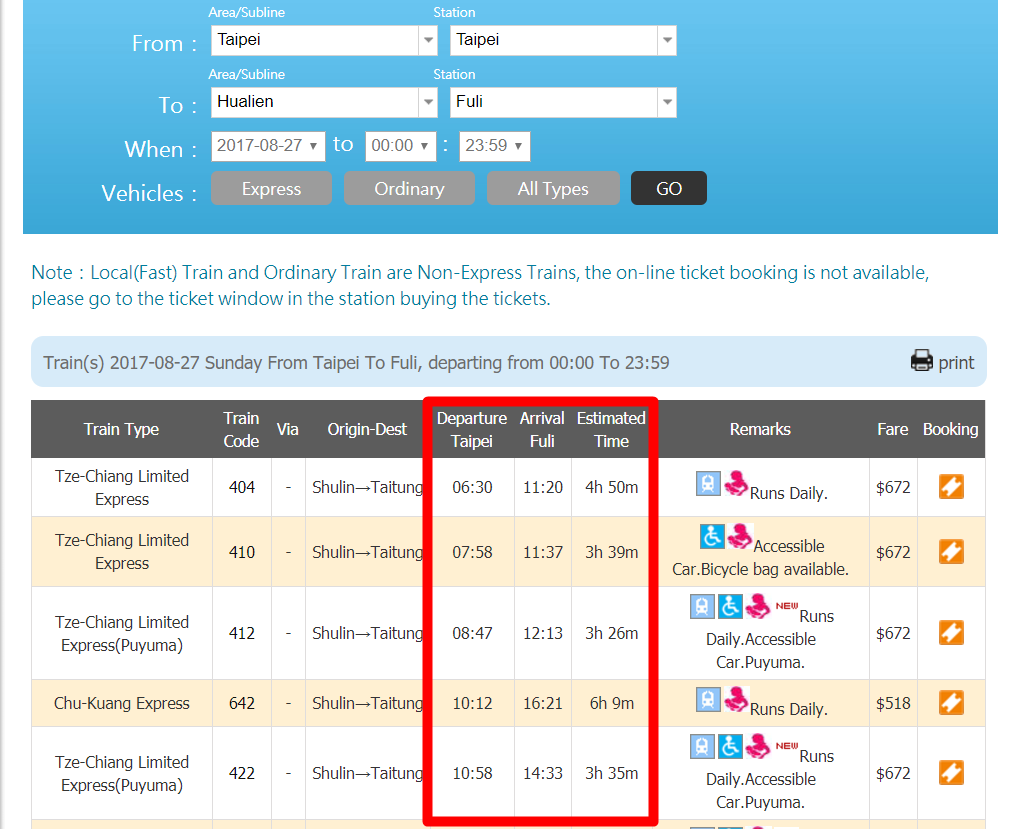This screenshot has height=829, width=1014.
Task: Click wheelchair icon in train 410 remarks
Action: click(712, 537)
